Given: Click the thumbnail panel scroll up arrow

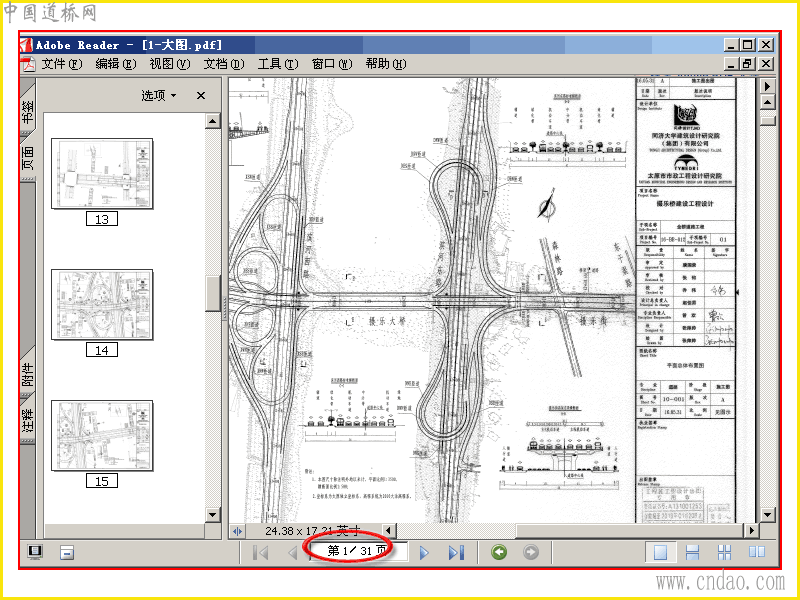Looking at the screenshot, I should [x=213, y=121].
